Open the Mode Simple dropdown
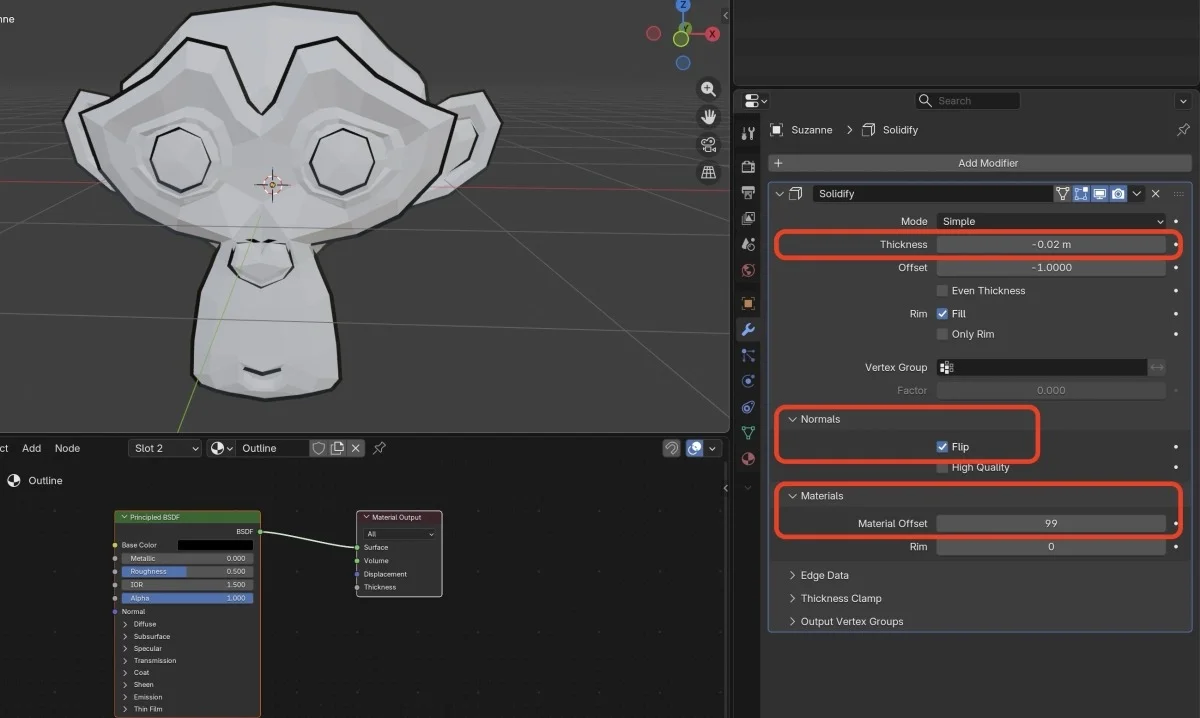The width and height of the screenshot is (1200, 718). coord(1051,221)
